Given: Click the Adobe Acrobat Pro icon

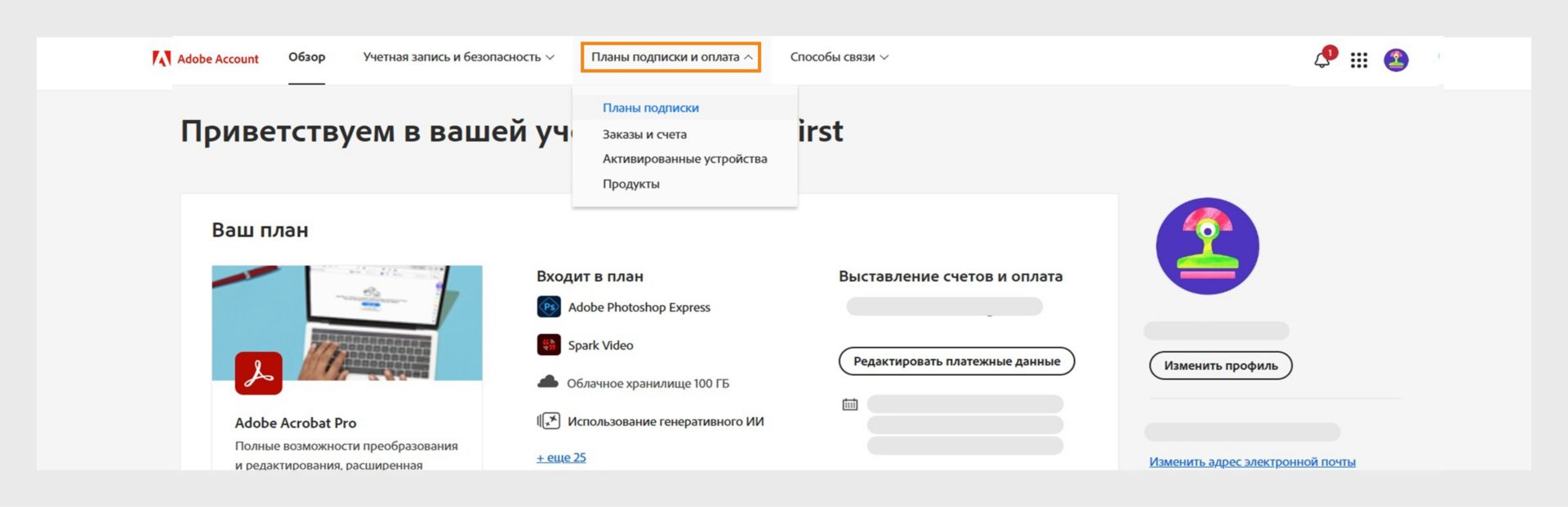Looking at the screenshot, I should [259, 373].
